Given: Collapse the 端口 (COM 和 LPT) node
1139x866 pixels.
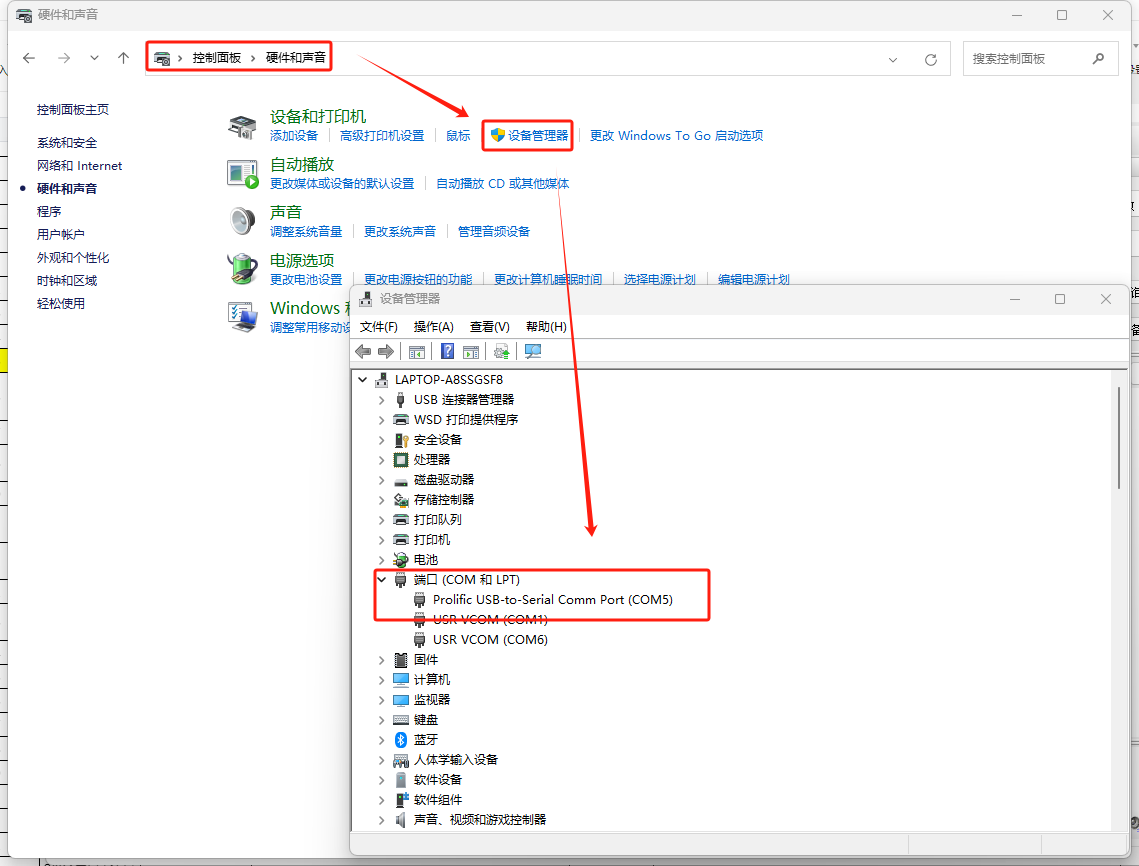Looking at the screenshot, I should pos(381,580).
